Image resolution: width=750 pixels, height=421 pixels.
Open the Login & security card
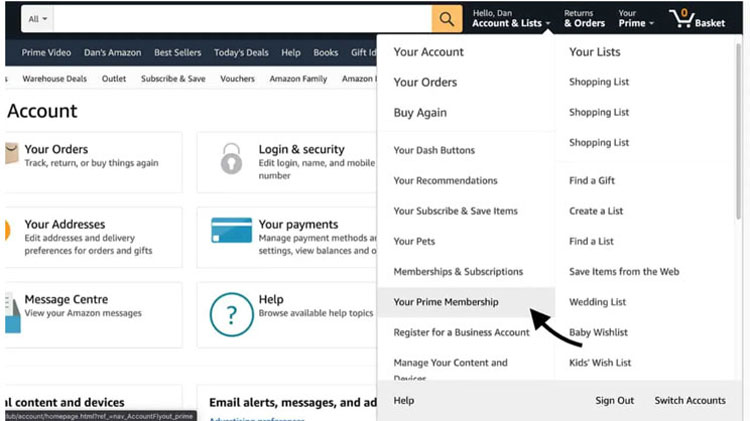(x=287, y=163)
